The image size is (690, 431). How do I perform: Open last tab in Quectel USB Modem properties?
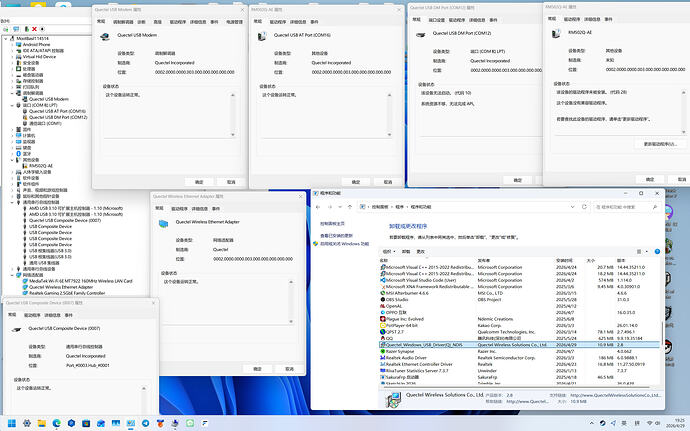(x=235, y=22)
